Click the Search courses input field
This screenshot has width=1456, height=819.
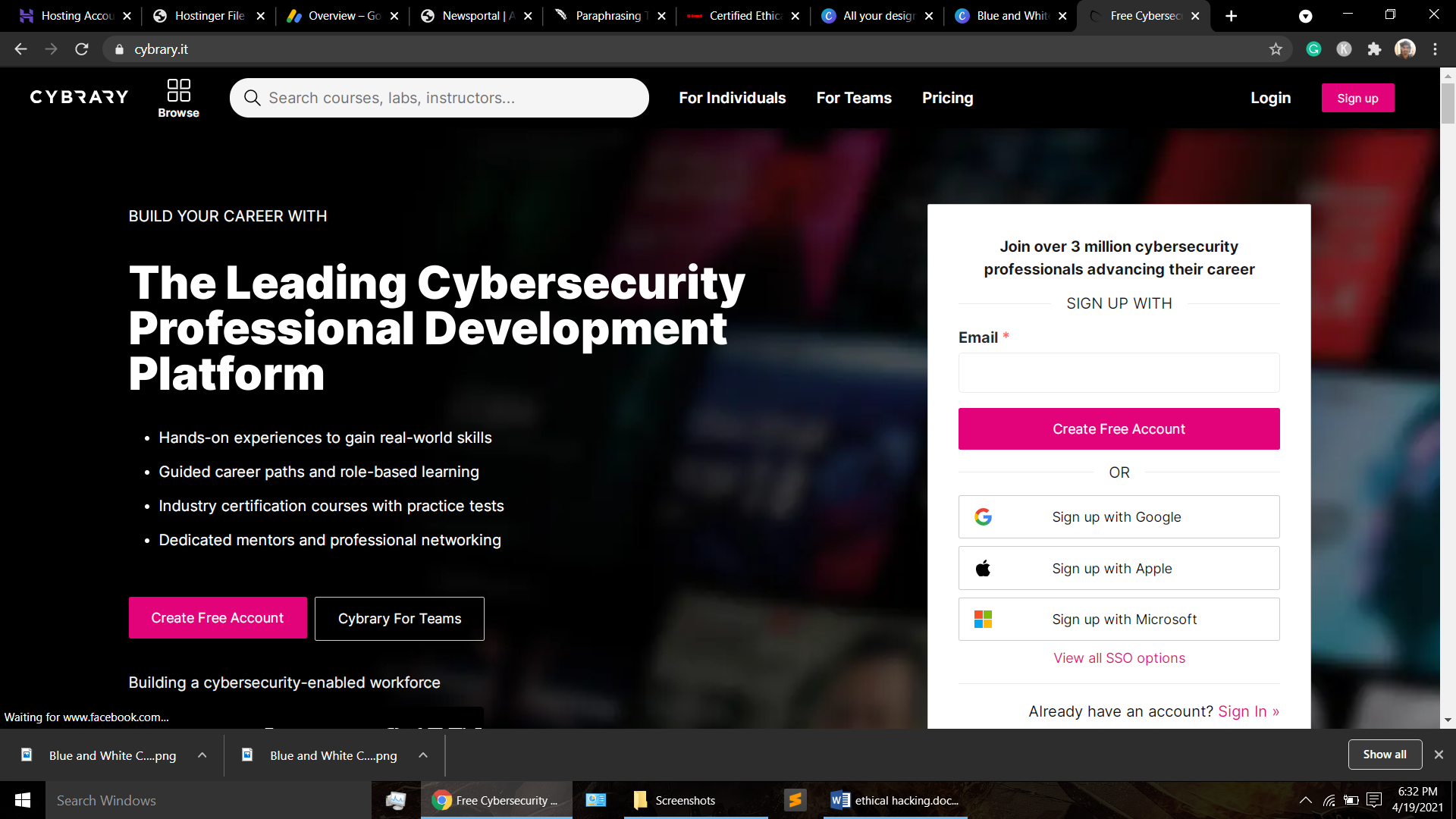pos(440,98)
